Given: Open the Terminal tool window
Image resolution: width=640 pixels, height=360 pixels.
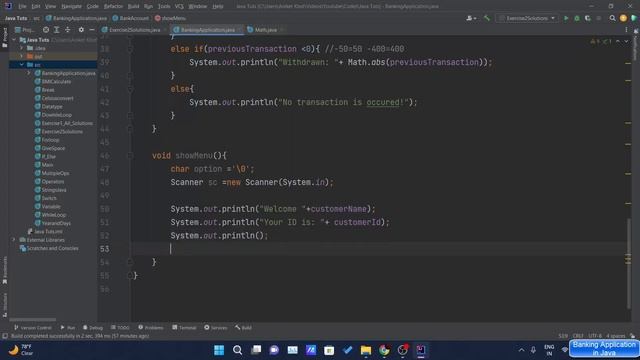Looking at the screenshot, I should (184, 327).
